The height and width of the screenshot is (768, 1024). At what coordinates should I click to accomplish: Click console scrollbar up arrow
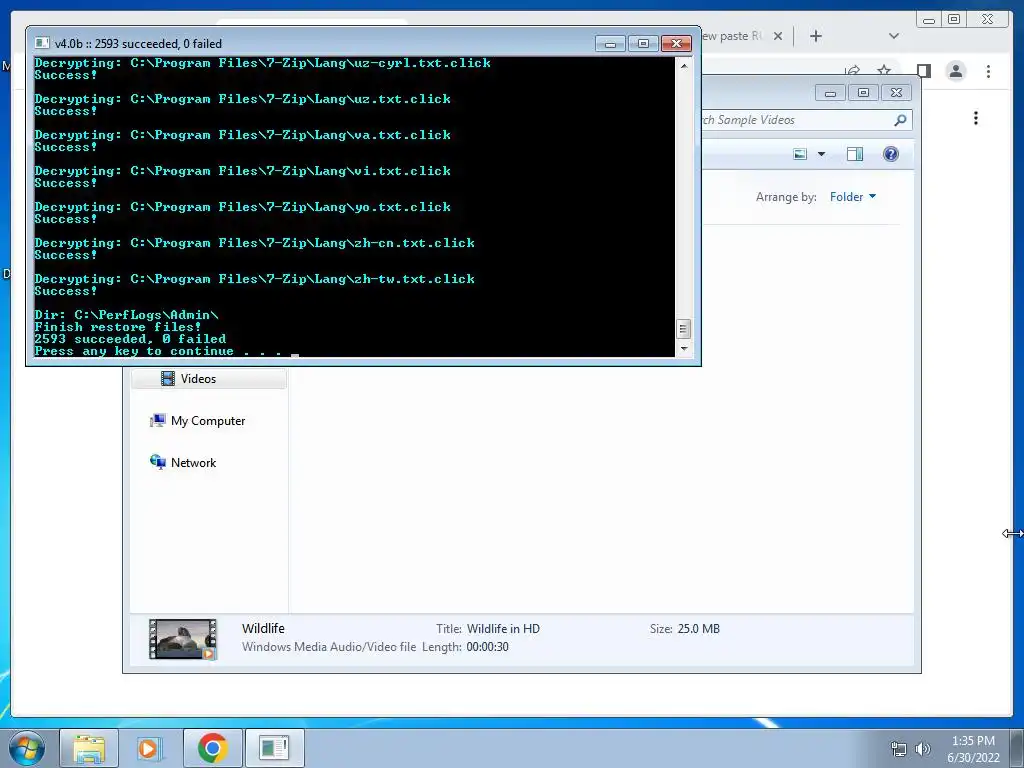point(683,66)
